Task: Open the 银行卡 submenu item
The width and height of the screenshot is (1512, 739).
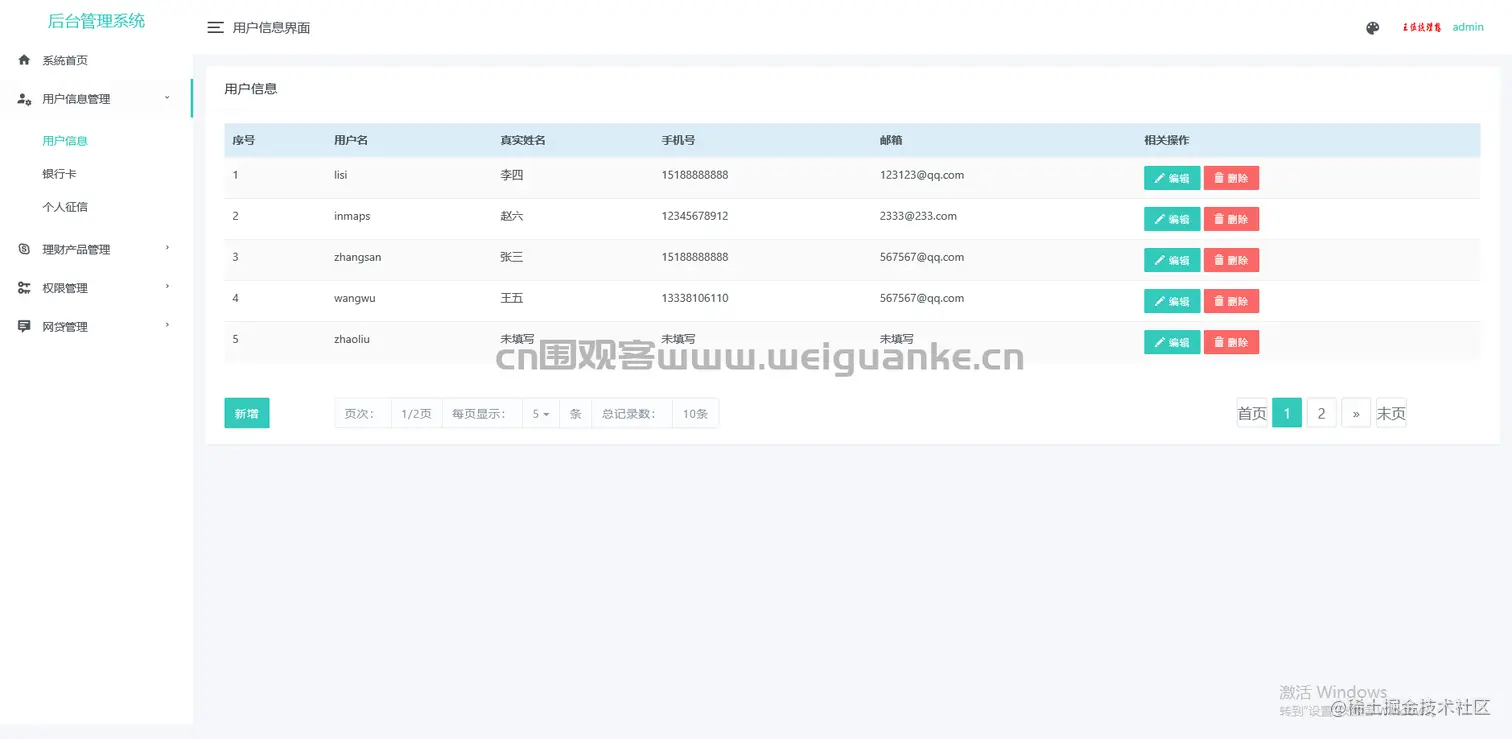Action: (59, 174)
